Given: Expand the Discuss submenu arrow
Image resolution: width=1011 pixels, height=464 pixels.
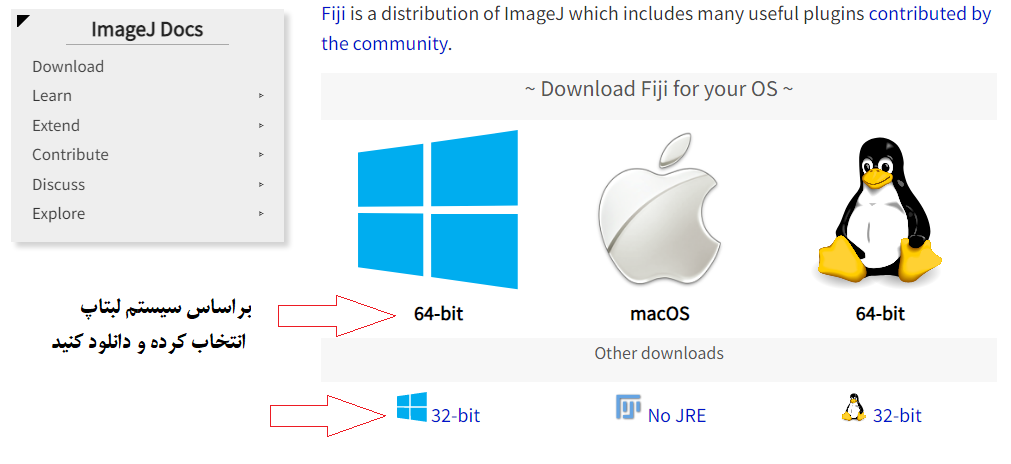Looking at the screenshot, I should [261, 184].
